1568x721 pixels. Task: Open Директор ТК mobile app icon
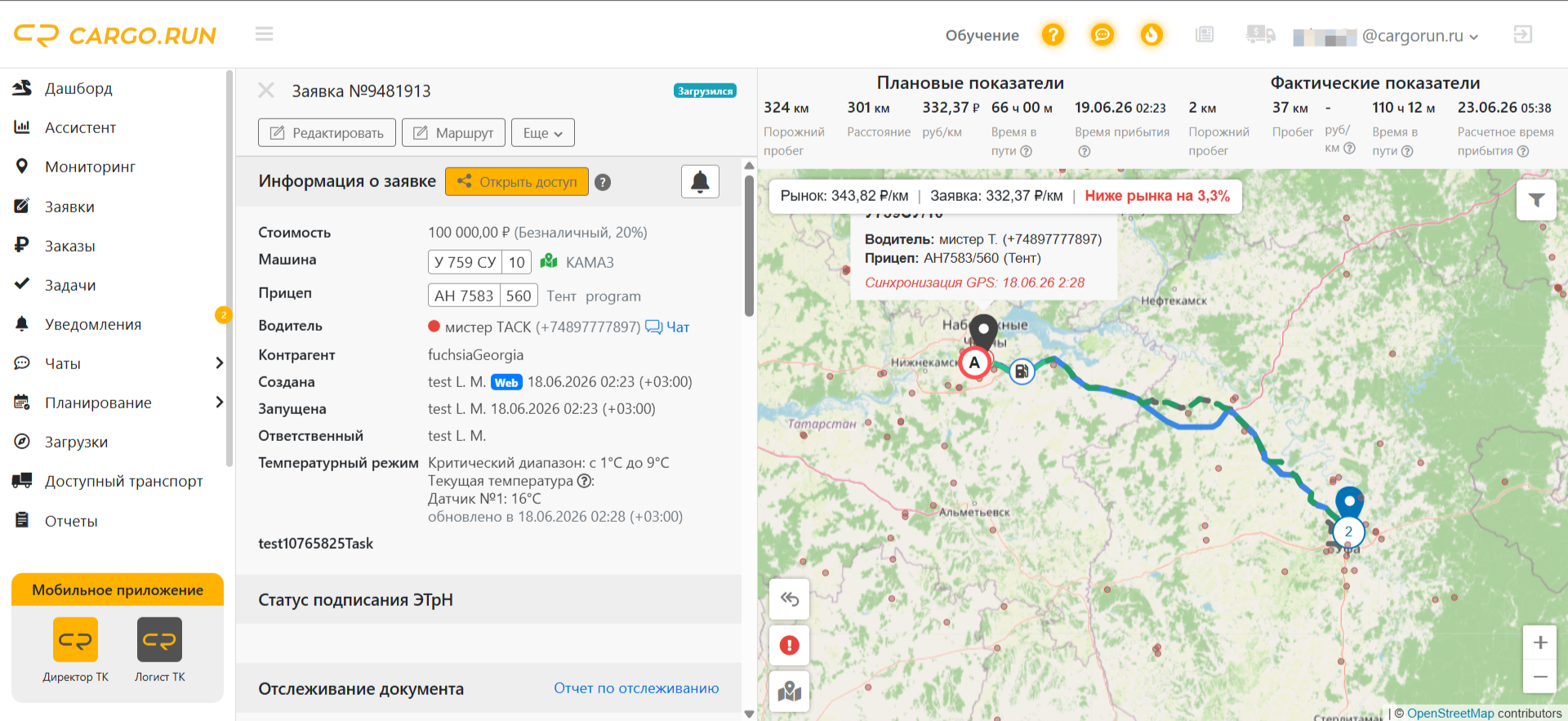point(75,639)
